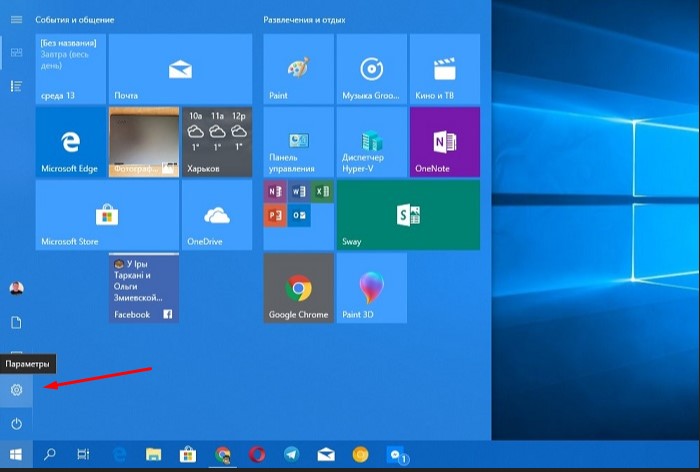Open the Facebook live tile
700x472 pixels.
[144, 288]
